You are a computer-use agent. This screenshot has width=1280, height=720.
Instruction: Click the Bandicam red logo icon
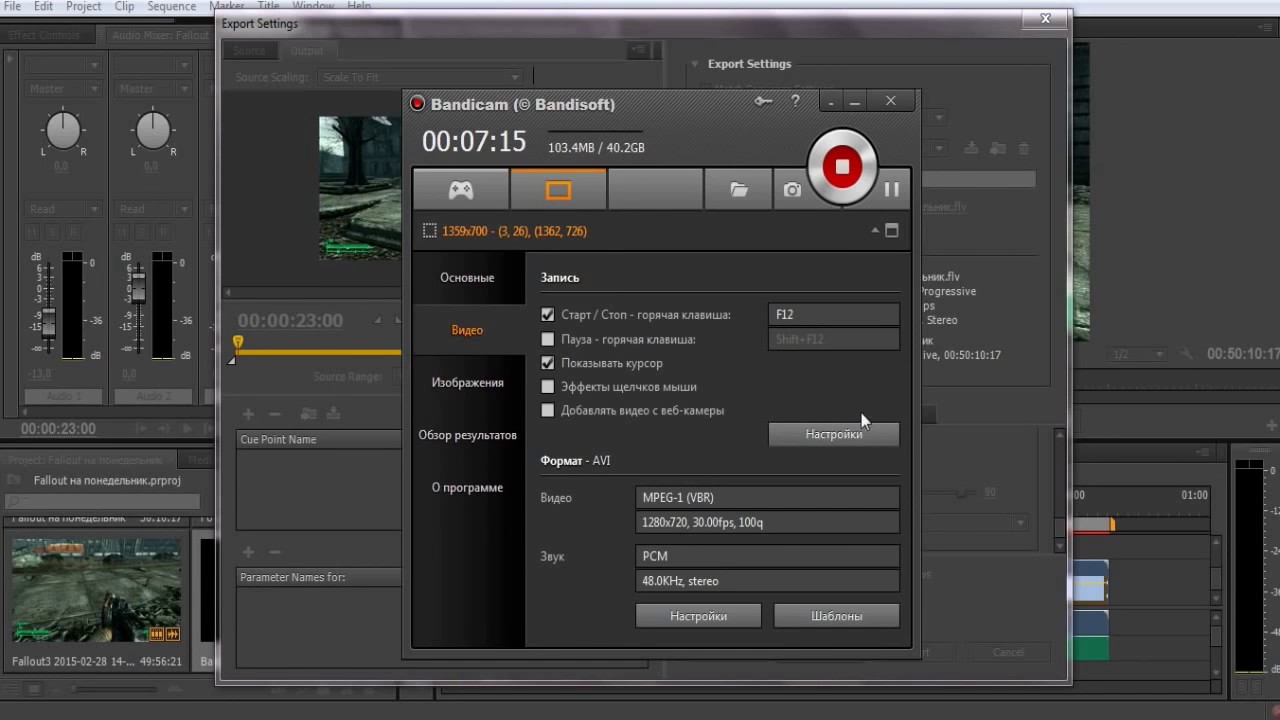418,104
